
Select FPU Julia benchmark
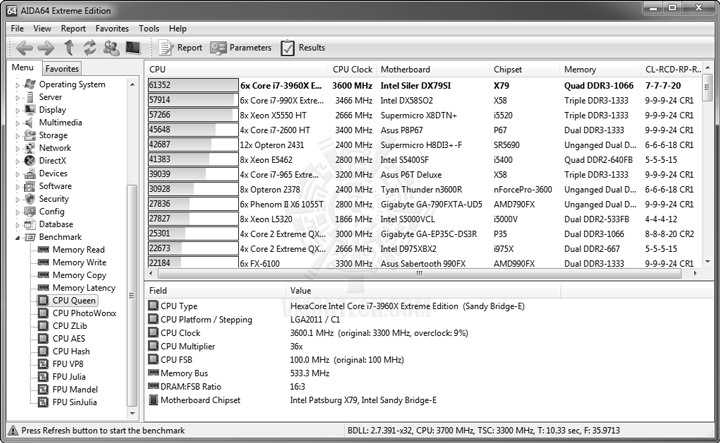69,377
